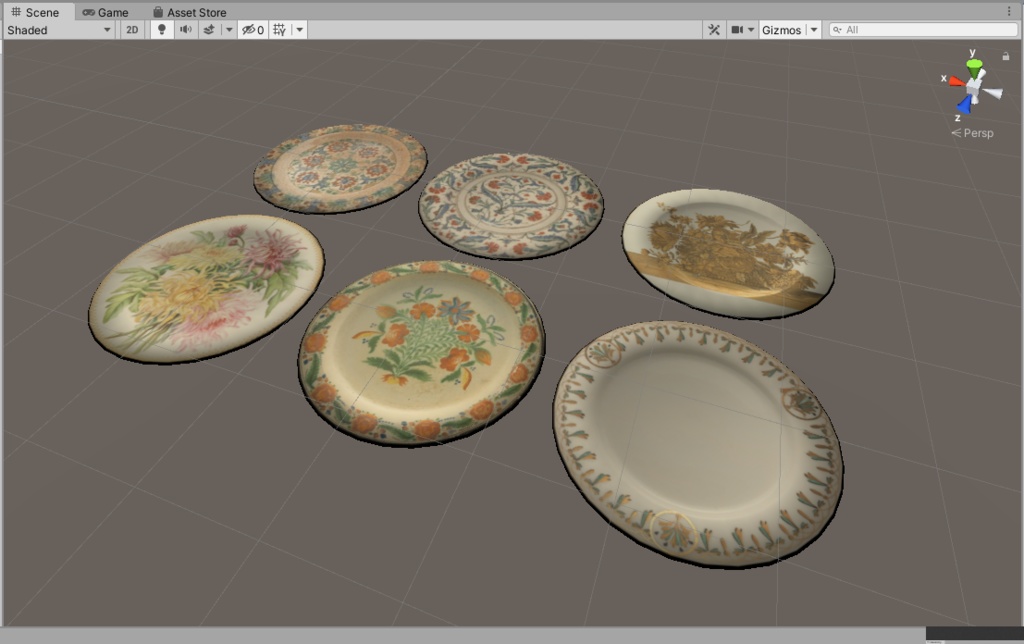The width and height of the screenshot is (1024, 644).
Task: Open grid settings dropdown arrow
Action: (300, 30)
